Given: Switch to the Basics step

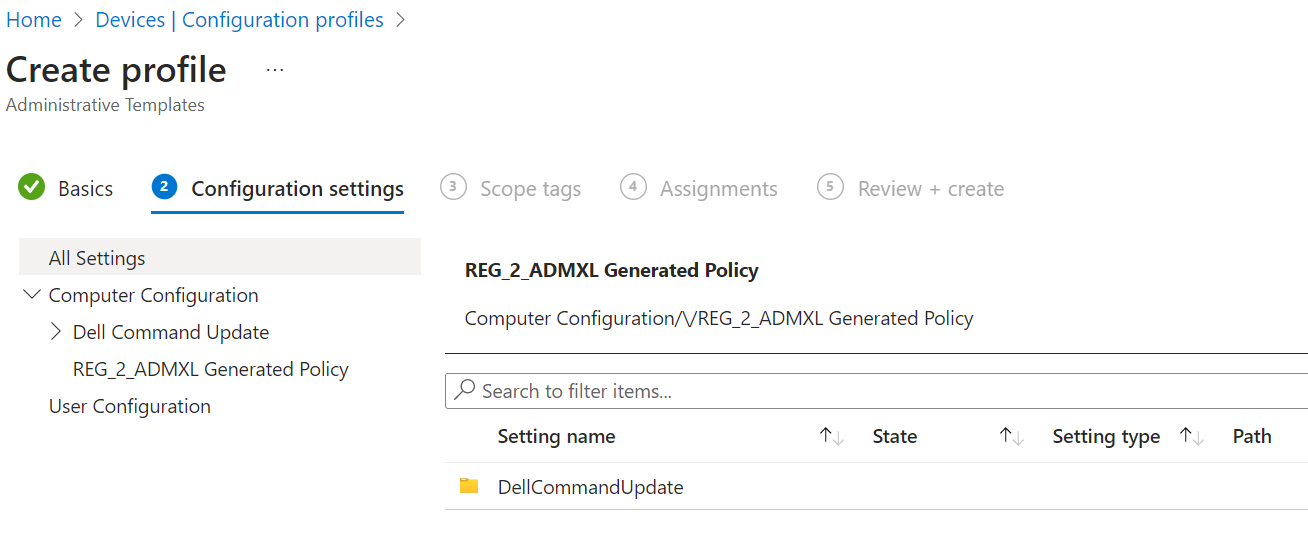Looking at the screenshot, I should pyautogui.click(x=85, y=188).
